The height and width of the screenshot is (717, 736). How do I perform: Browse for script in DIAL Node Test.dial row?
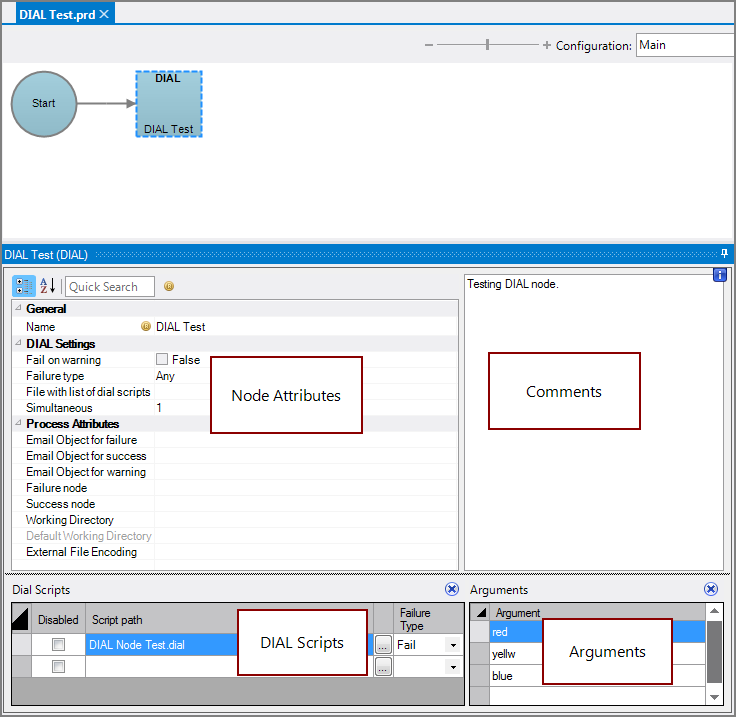pos(383,645)
